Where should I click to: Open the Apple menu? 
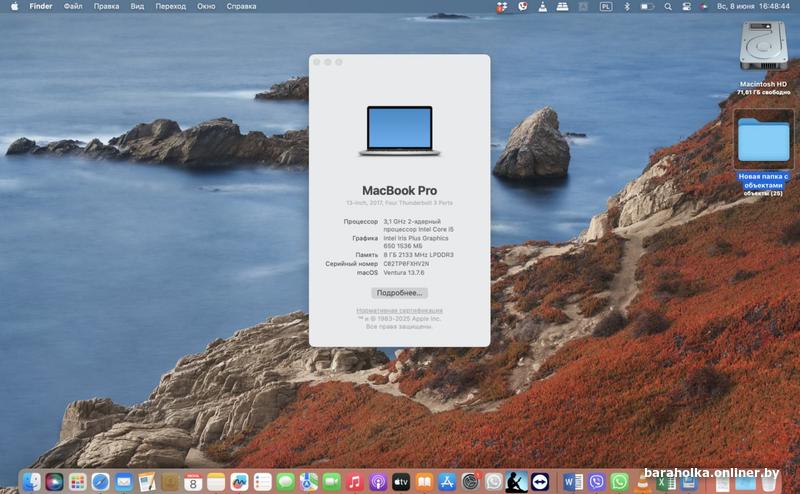[x=14, y=6]
